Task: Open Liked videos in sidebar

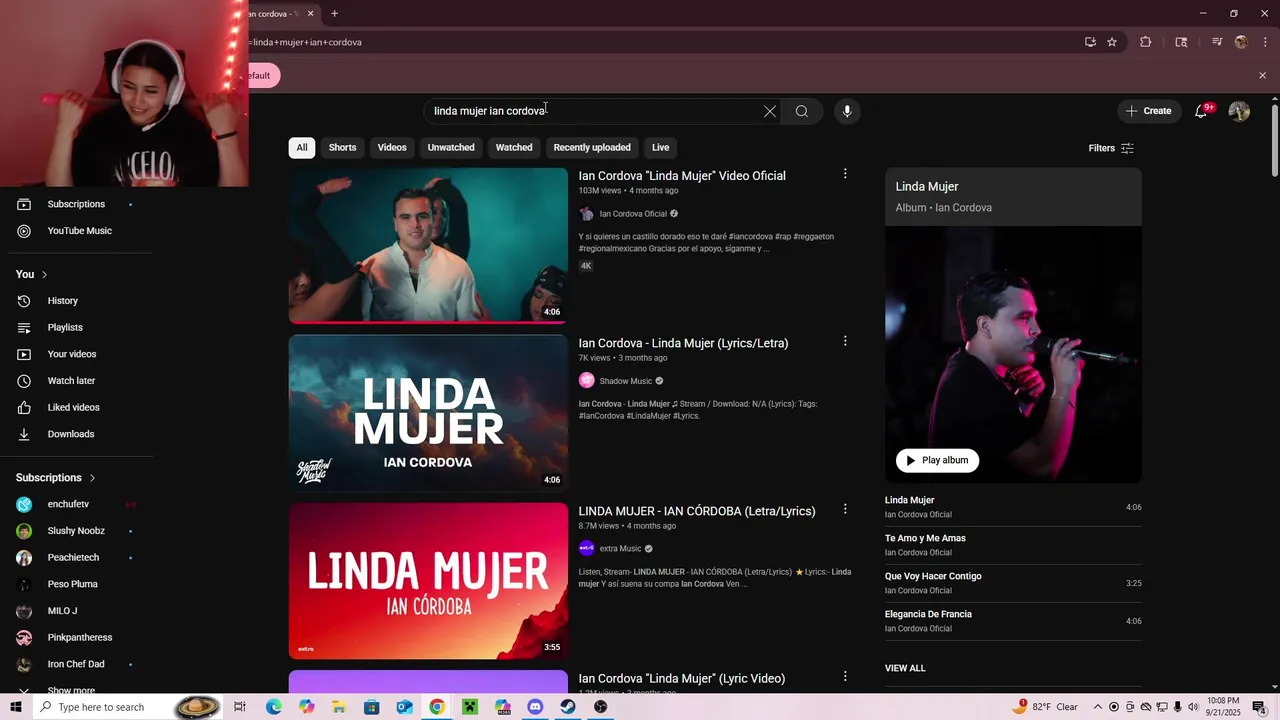Action: [x=76, y=408]
